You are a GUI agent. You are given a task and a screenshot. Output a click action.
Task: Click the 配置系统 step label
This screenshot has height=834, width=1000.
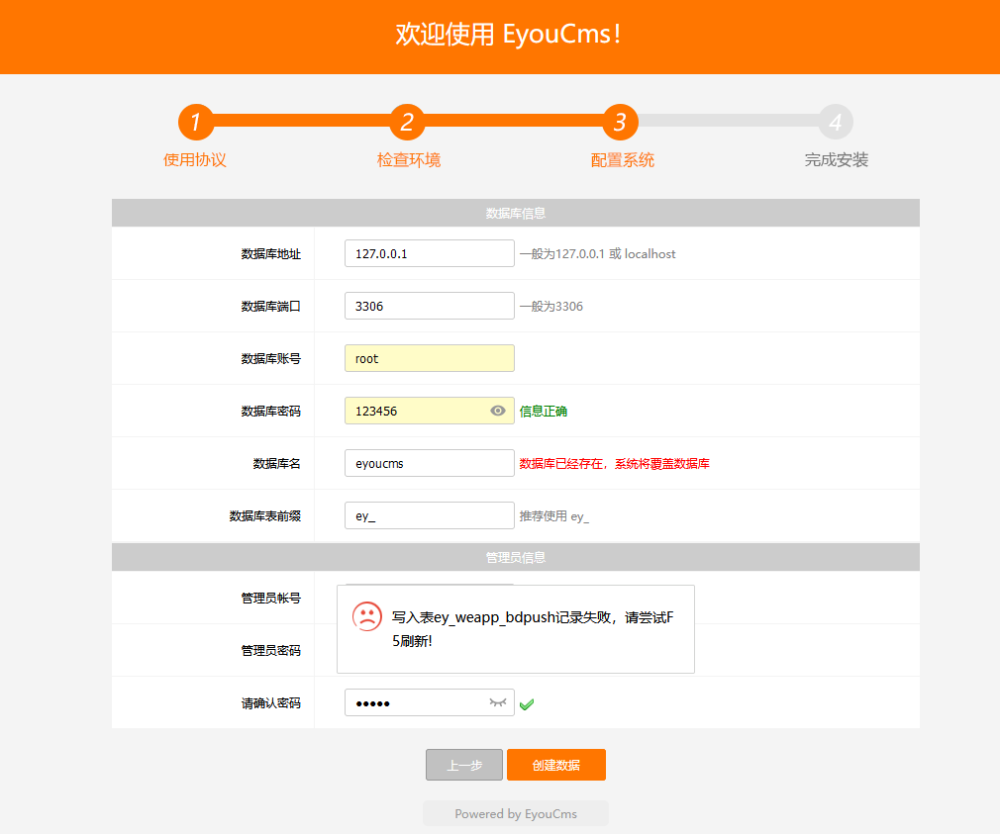pos(622,159)
